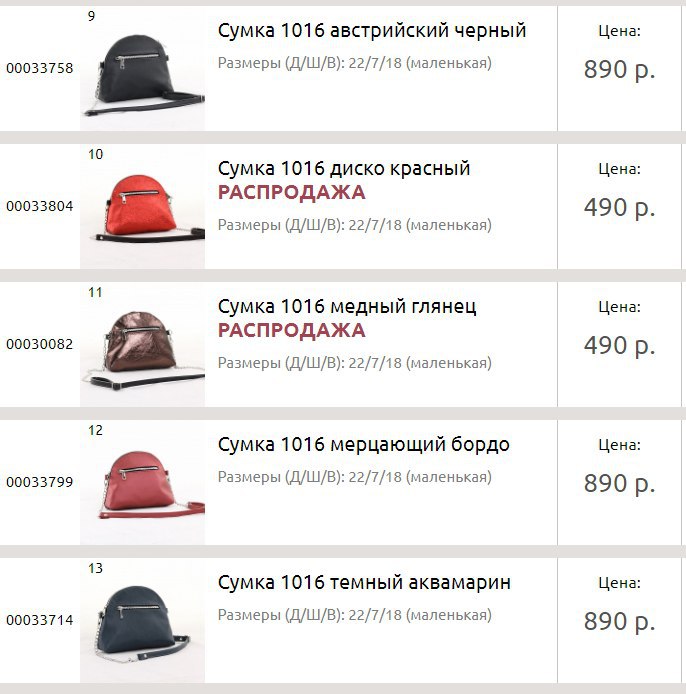686x694 pixels.
Task: Open Сумка 1016 медный глянец product link
Action: 347,307
